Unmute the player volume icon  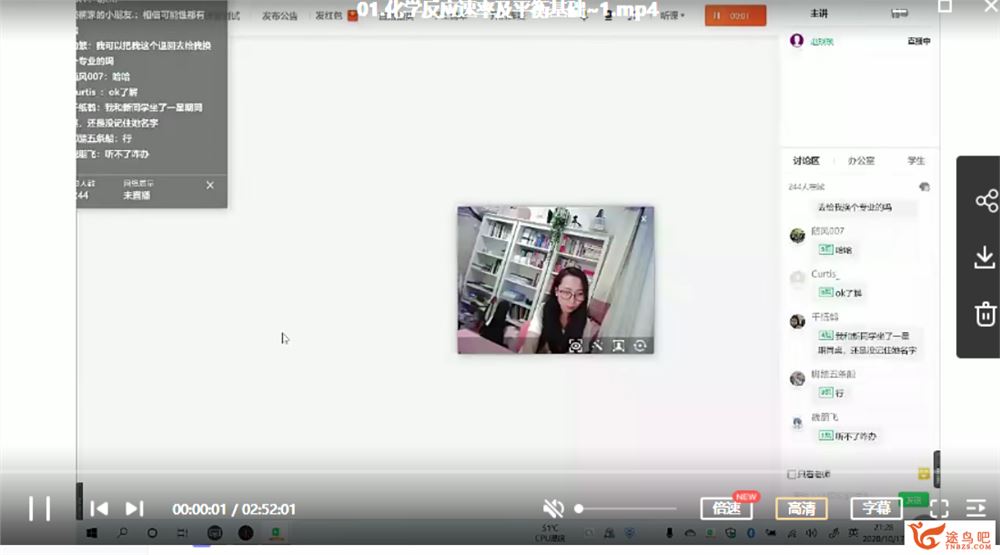point(553,508)
